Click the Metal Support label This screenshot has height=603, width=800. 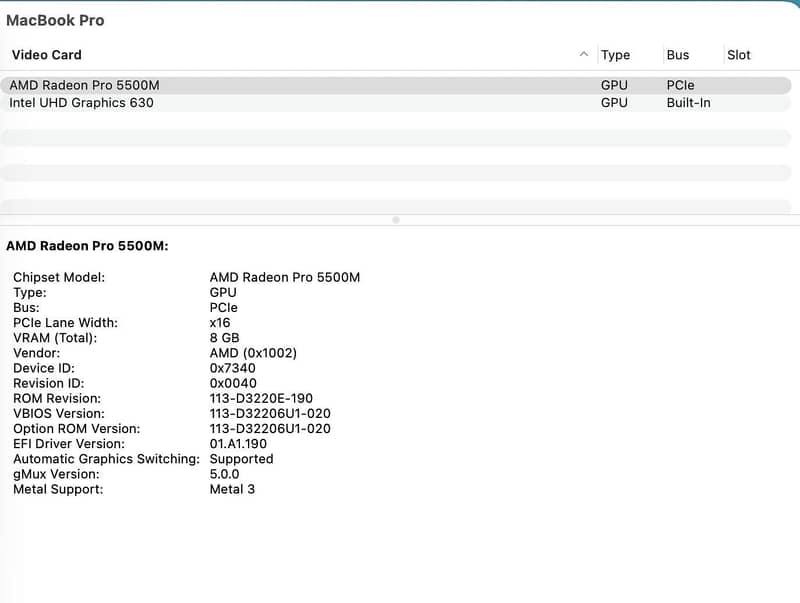click(58, 489)
